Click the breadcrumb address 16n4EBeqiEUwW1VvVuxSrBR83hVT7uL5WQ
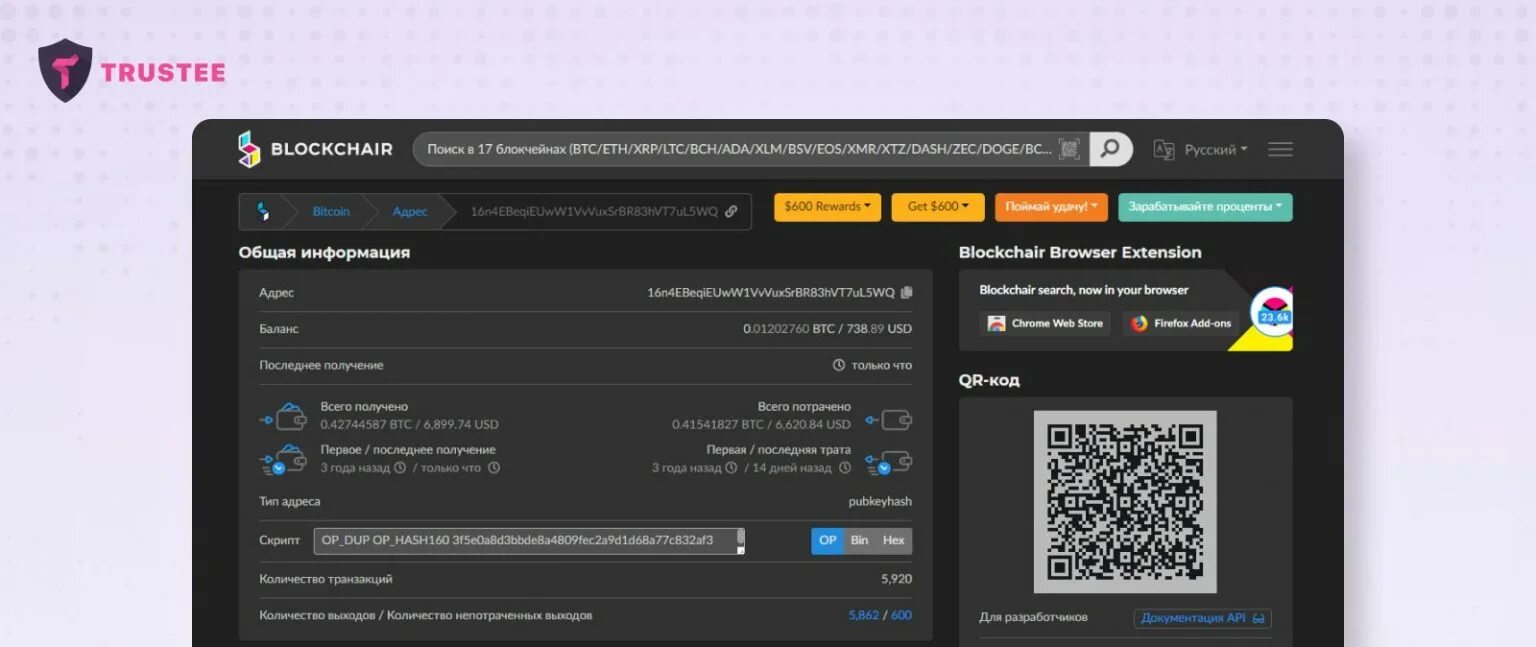This screenshot has width=1536, height=647. click(594, 211)
